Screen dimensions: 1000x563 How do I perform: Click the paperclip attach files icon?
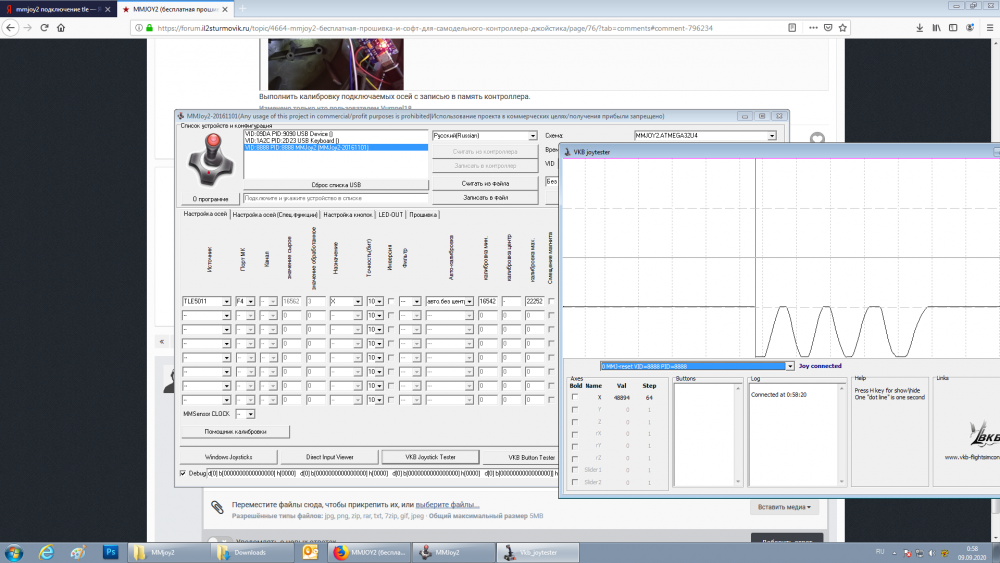pos(217,507)
